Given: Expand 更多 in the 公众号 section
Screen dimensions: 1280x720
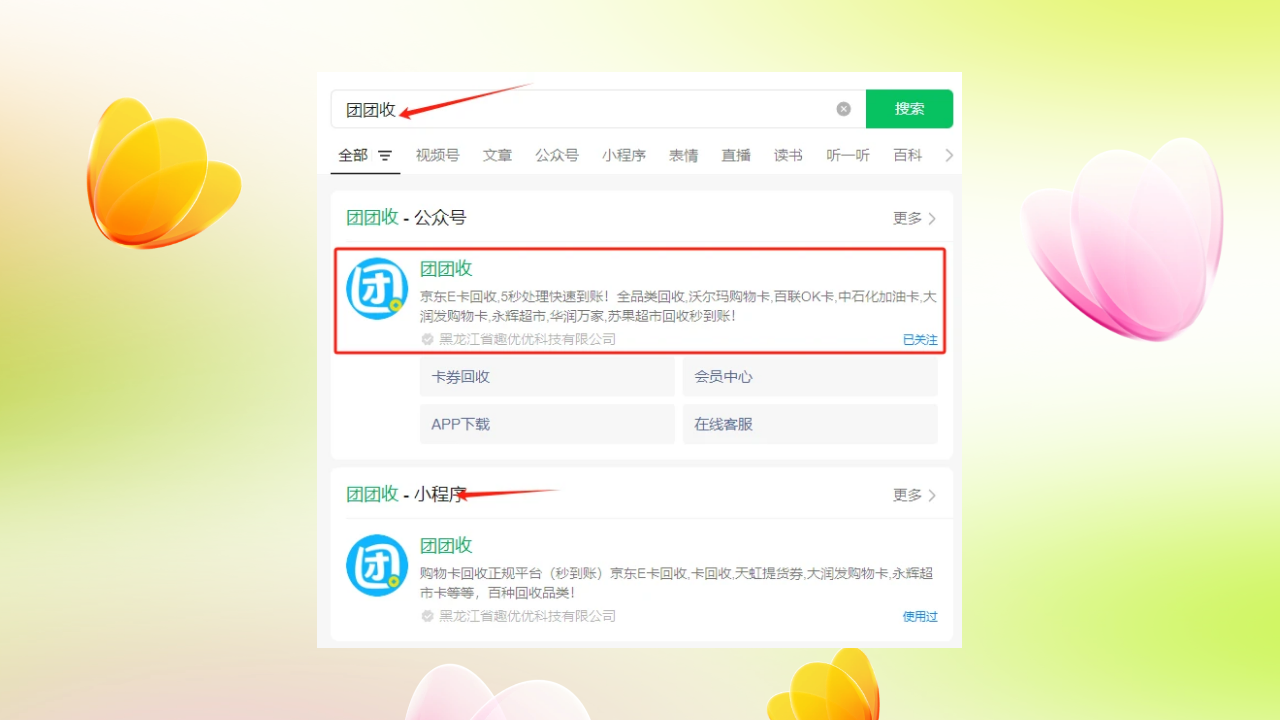Looking at the screenshot, I should click(x=915, y=218).
